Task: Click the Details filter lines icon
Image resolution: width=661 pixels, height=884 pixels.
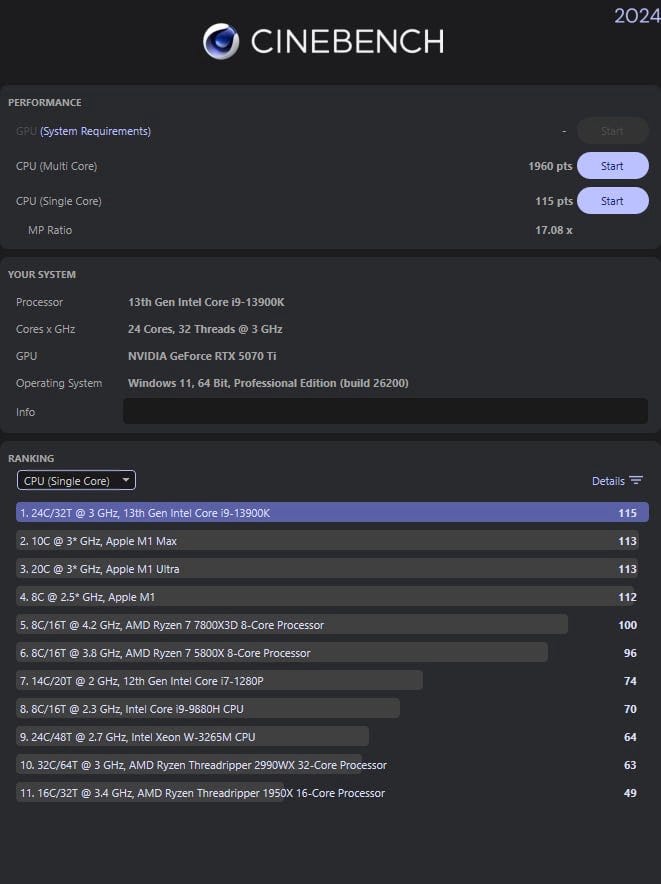Action: pyautogui.click(x=636, y=481)
